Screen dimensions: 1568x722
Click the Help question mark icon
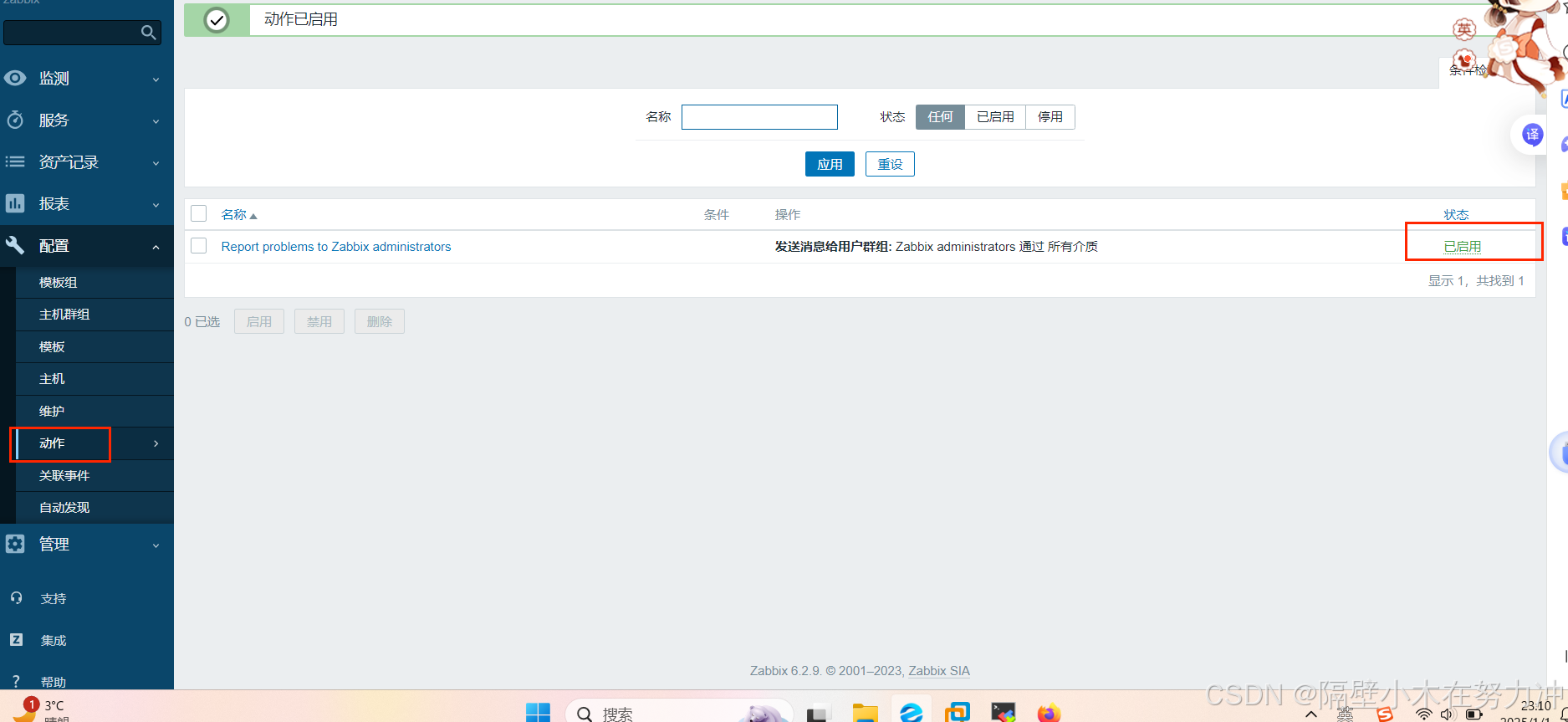coord(16,682)
